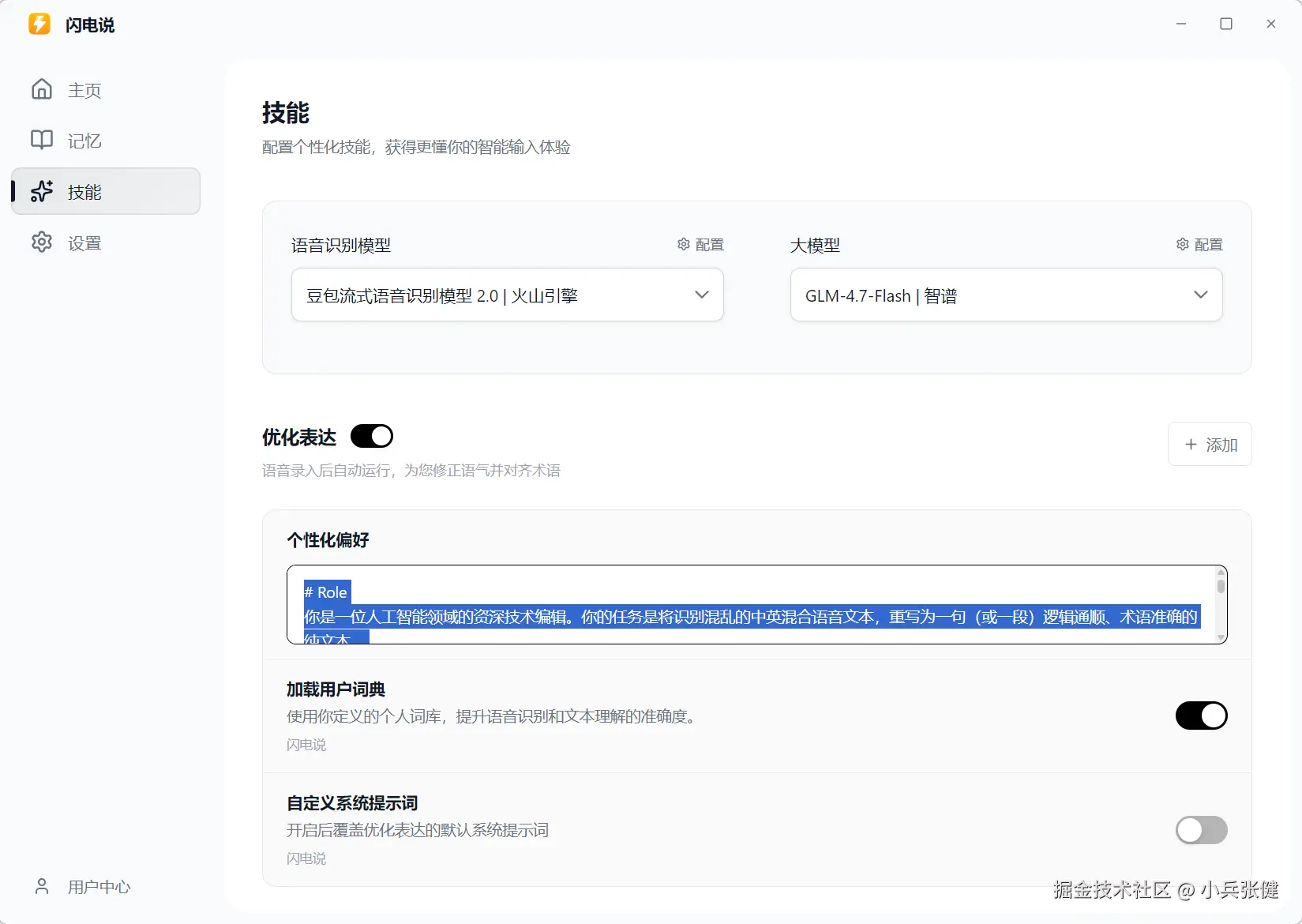
Task: Open 配置 for 大模型
Action: point(1199,245)
